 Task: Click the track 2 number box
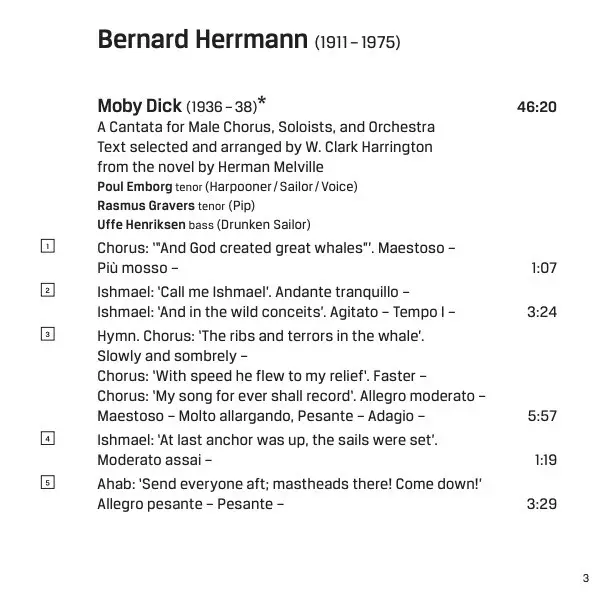click(x=47, y=290)
